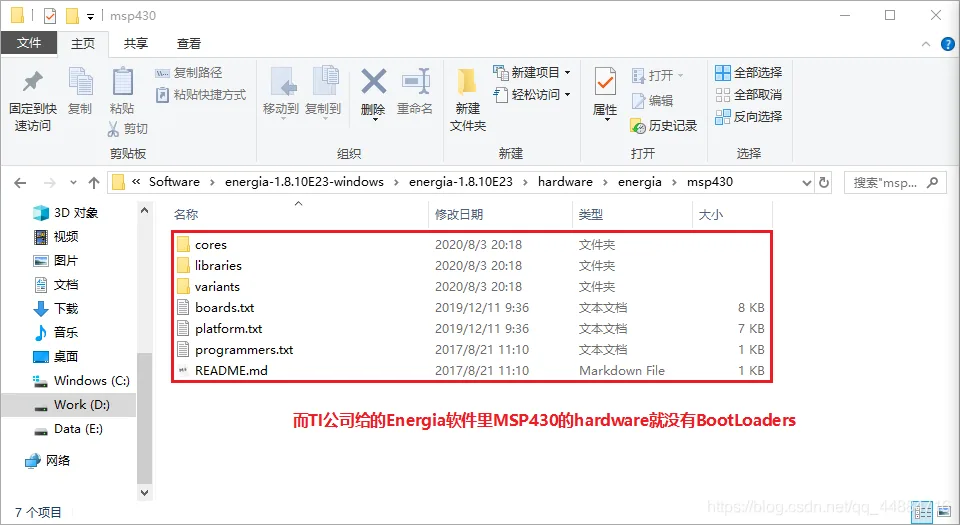Select README.md file
This screenshot has height=525, width=960.
(x=231, y=371)
